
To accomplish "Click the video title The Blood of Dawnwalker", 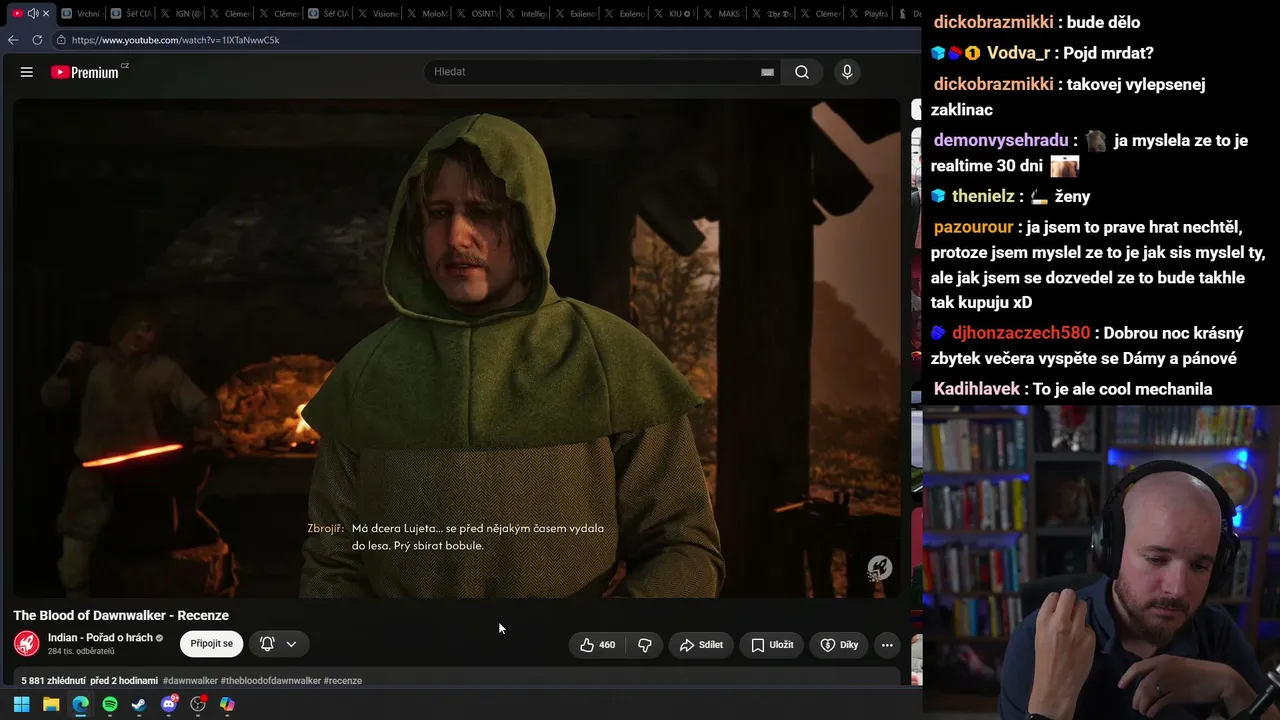I will coord(121,615).
